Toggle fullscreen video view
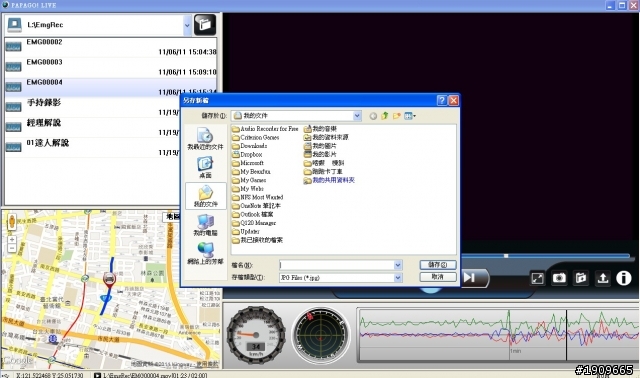This screenshot has height=378, width=640. [538, 278]
